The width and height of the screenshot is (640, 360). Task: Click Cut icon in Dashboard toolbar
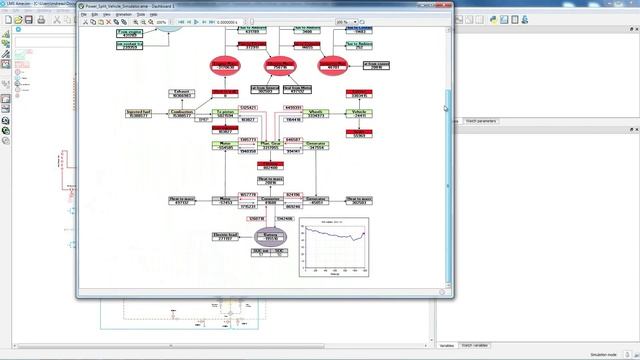click(x=85, y=22)
